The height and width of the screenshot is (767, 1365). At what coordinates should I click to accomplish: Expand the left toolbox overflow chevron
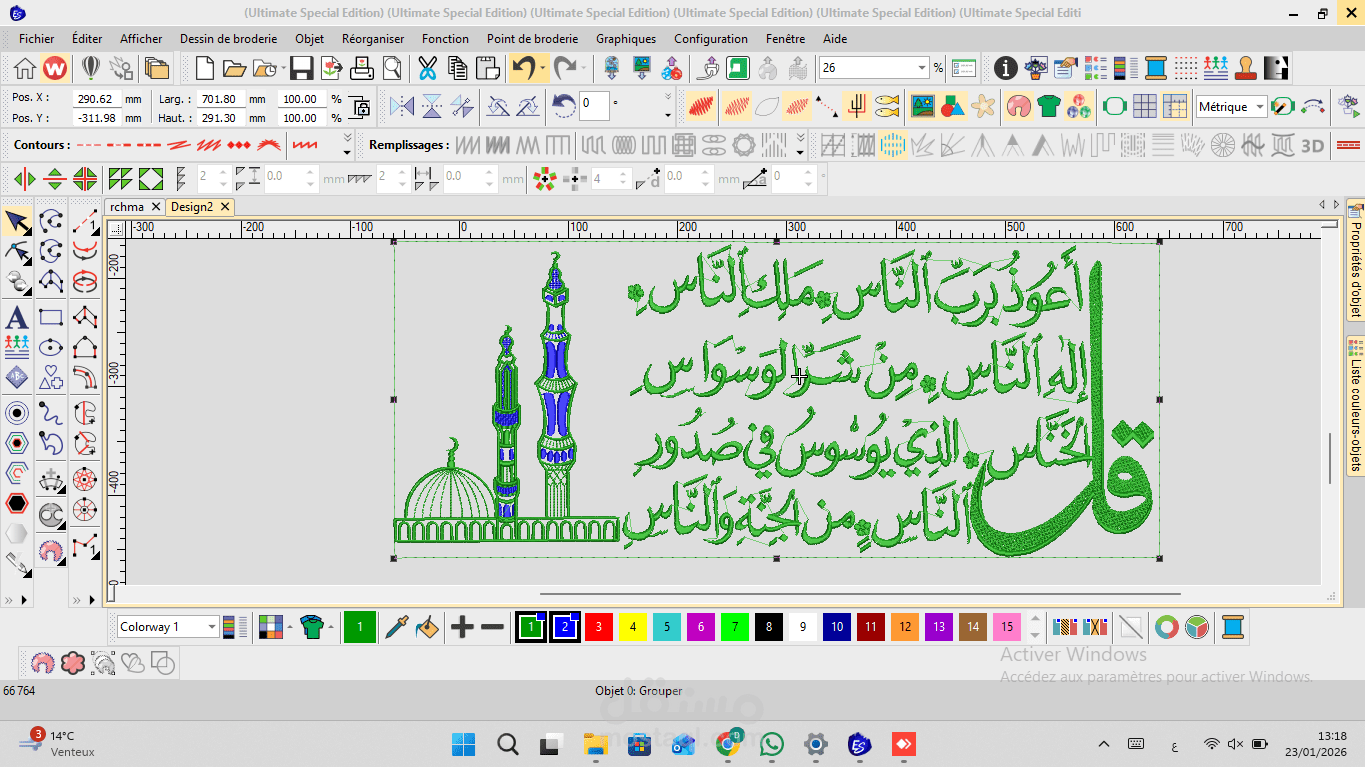coord(9,600)
